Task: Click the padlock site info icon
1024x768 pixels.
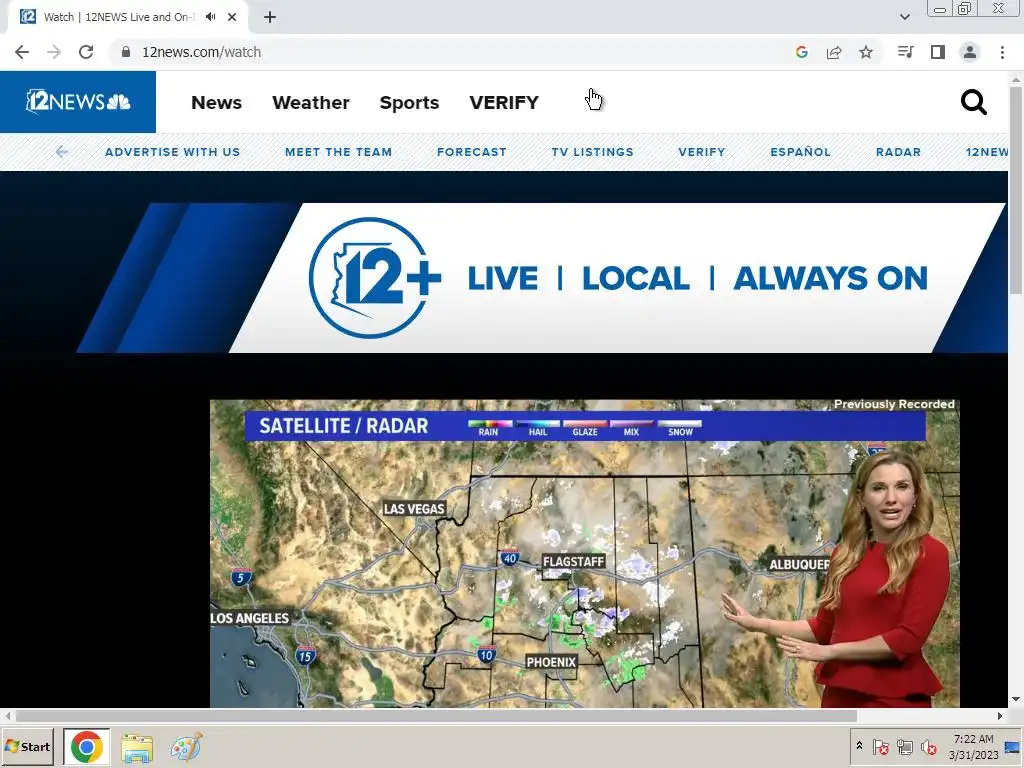Action: tap(126, 52)
